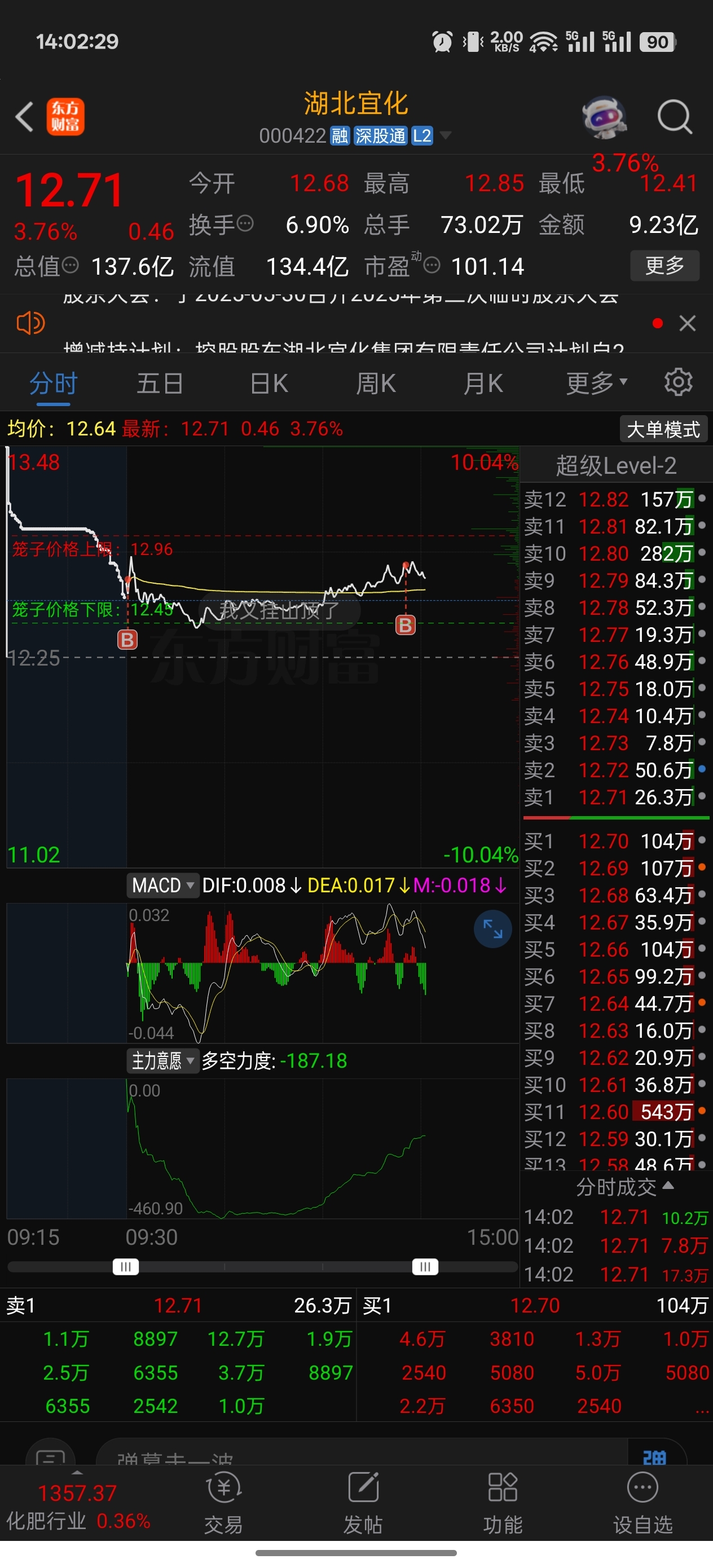Switch to the 周K tab
Viewport: 713px width, 1568px height.
376,384
